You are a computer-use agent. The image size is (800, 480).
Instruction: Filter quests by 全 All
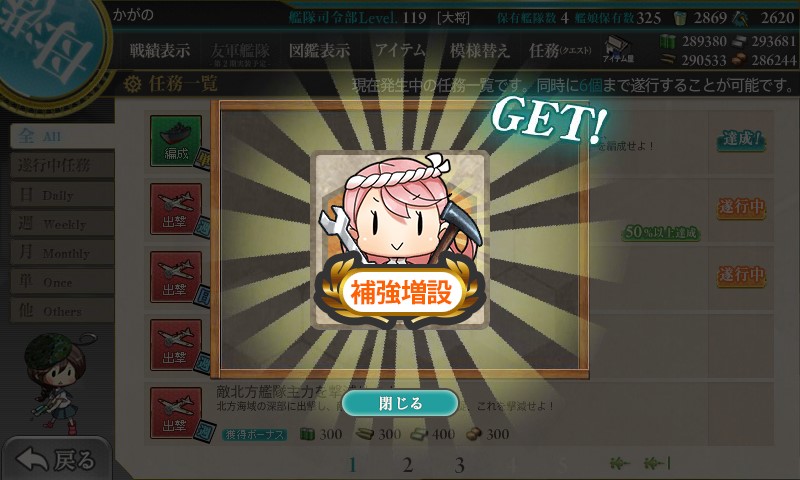click(x=62, y=136)
